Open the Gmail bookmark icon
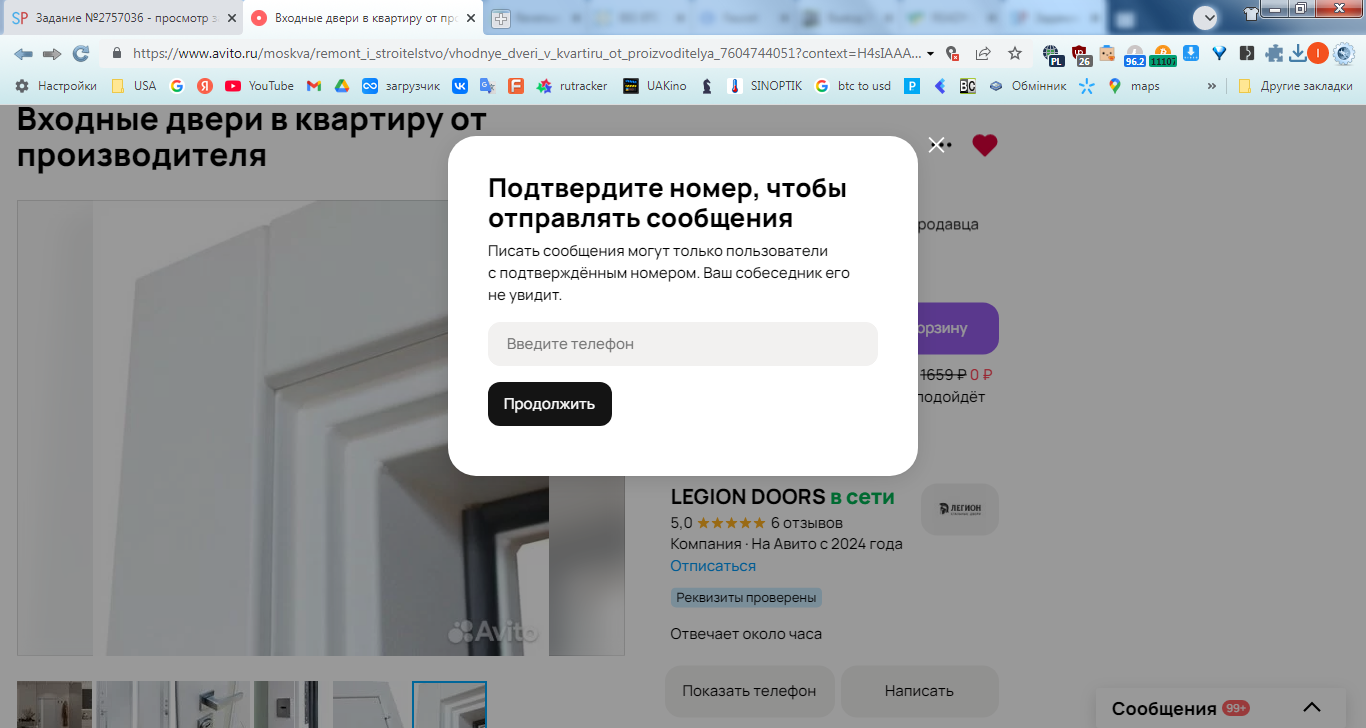 coord(314,86)
